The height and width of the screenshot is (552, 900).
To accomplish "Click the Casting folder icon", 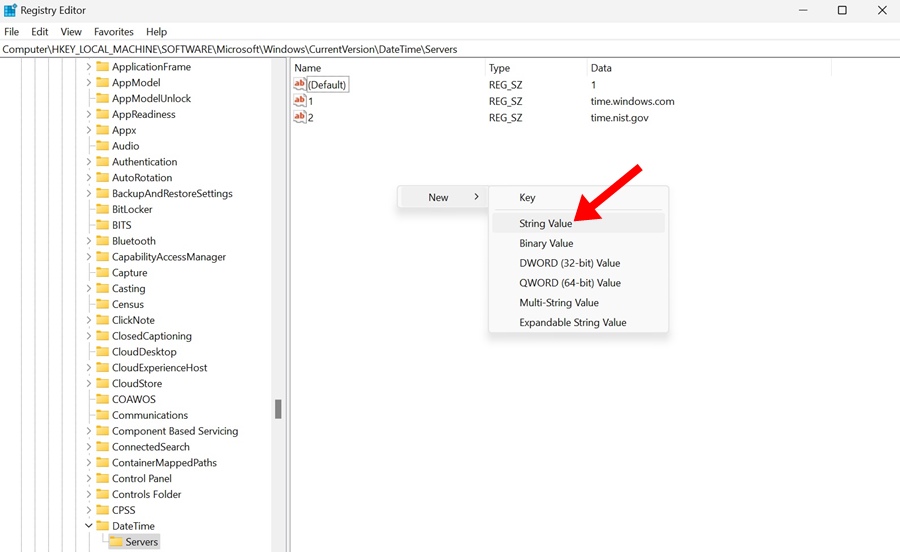I will point(103,288).
